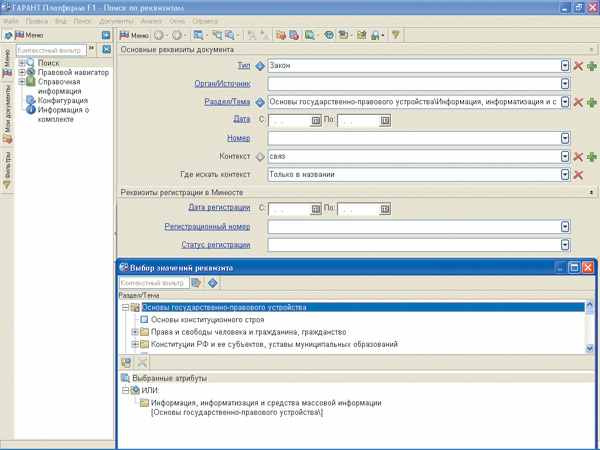Viewport: 600px width, 450px height.
Task: Toggle the logic diamond next to Раздел/Тема
Action: click(x=260, y=102)
